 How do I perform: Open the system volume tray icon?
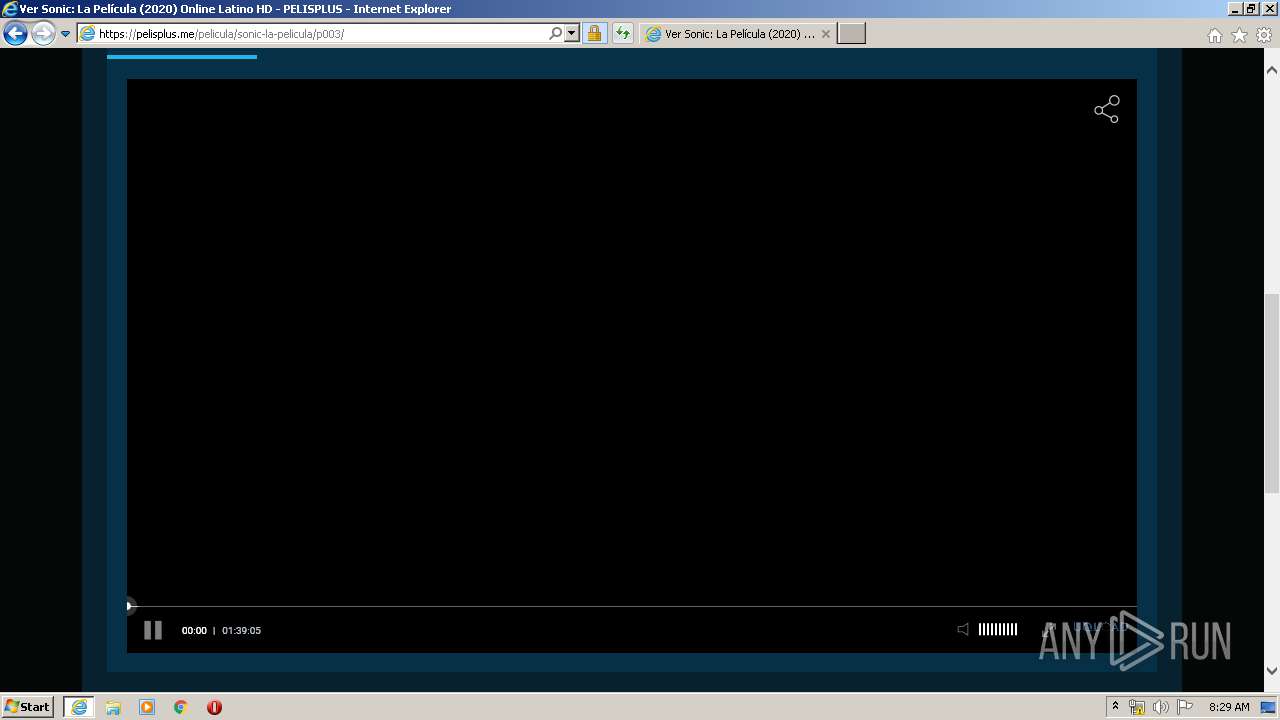[x=1161, y=707]
